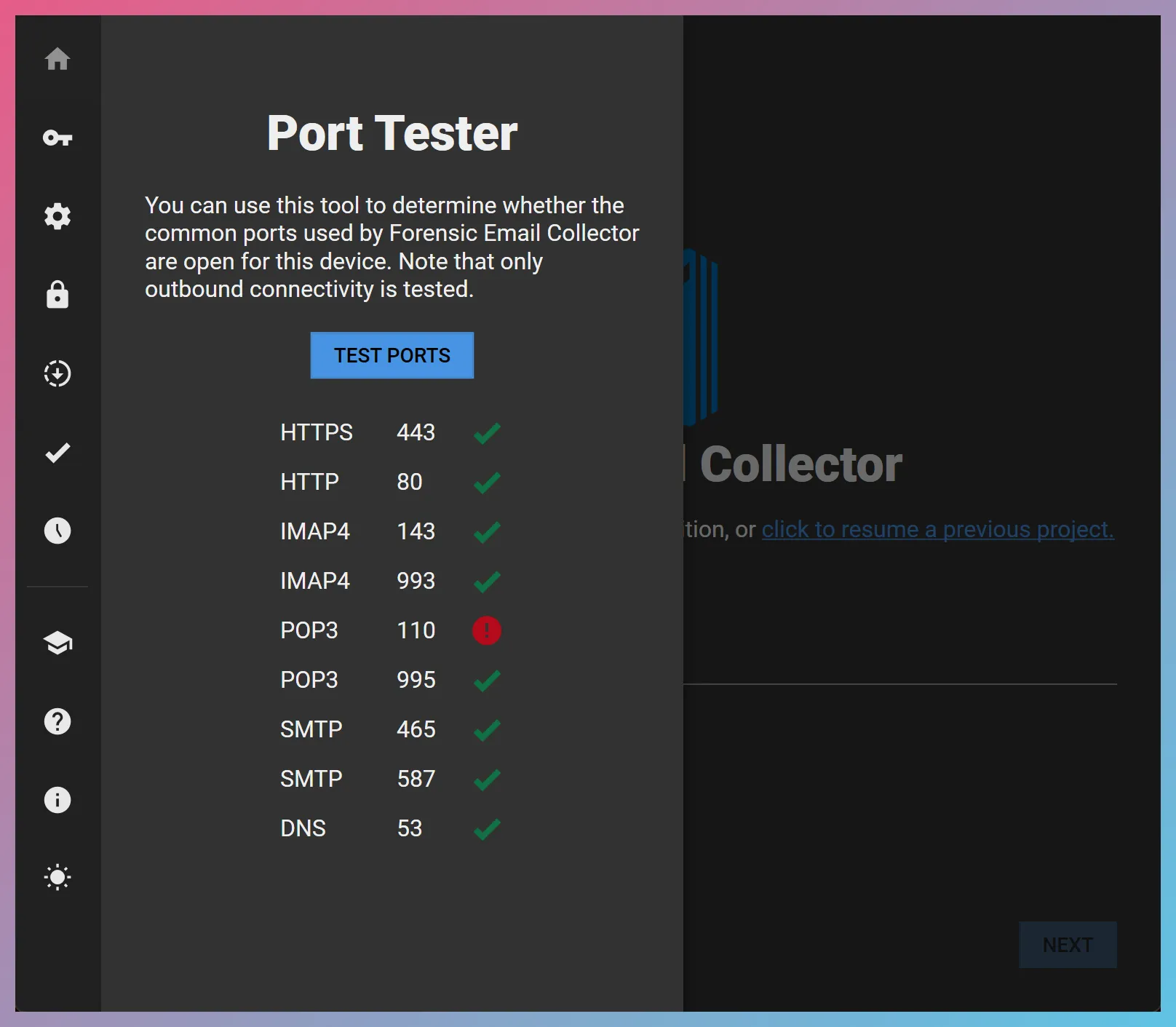Click the checkmark next to SMTP 587

point(486,779)
